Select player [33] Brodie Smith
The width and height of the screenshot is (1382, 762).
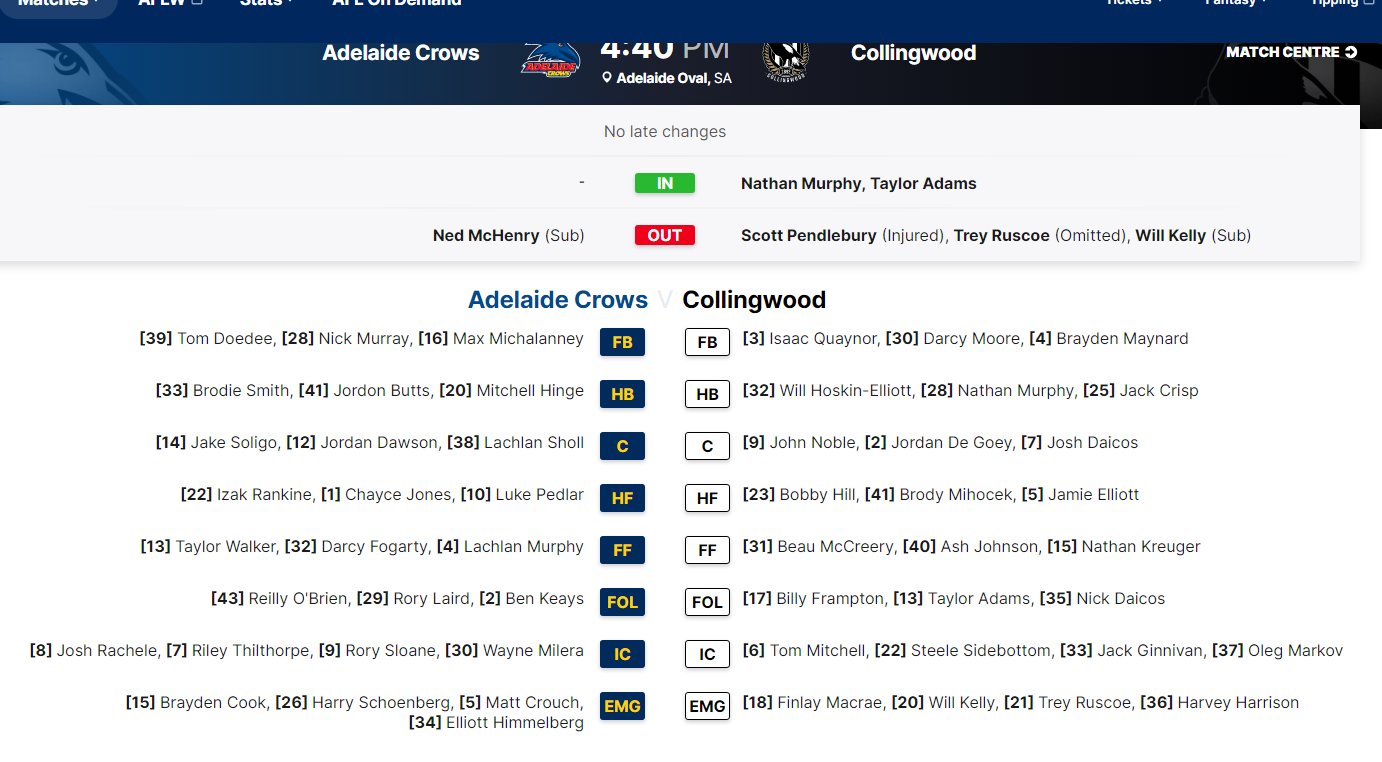point(222,391)
